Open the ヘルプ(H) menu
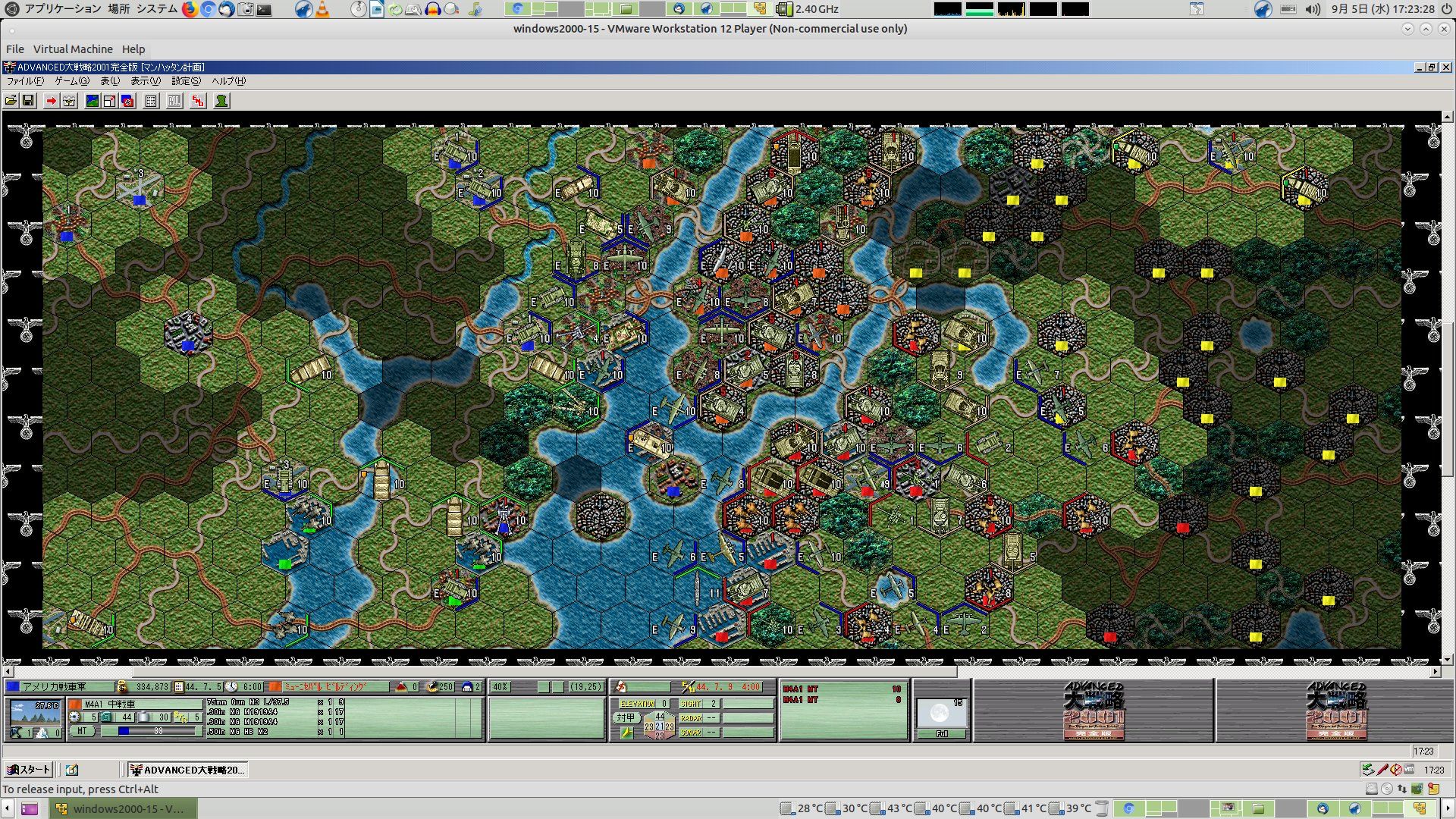 pyautogui.click(x=228, y=81)
